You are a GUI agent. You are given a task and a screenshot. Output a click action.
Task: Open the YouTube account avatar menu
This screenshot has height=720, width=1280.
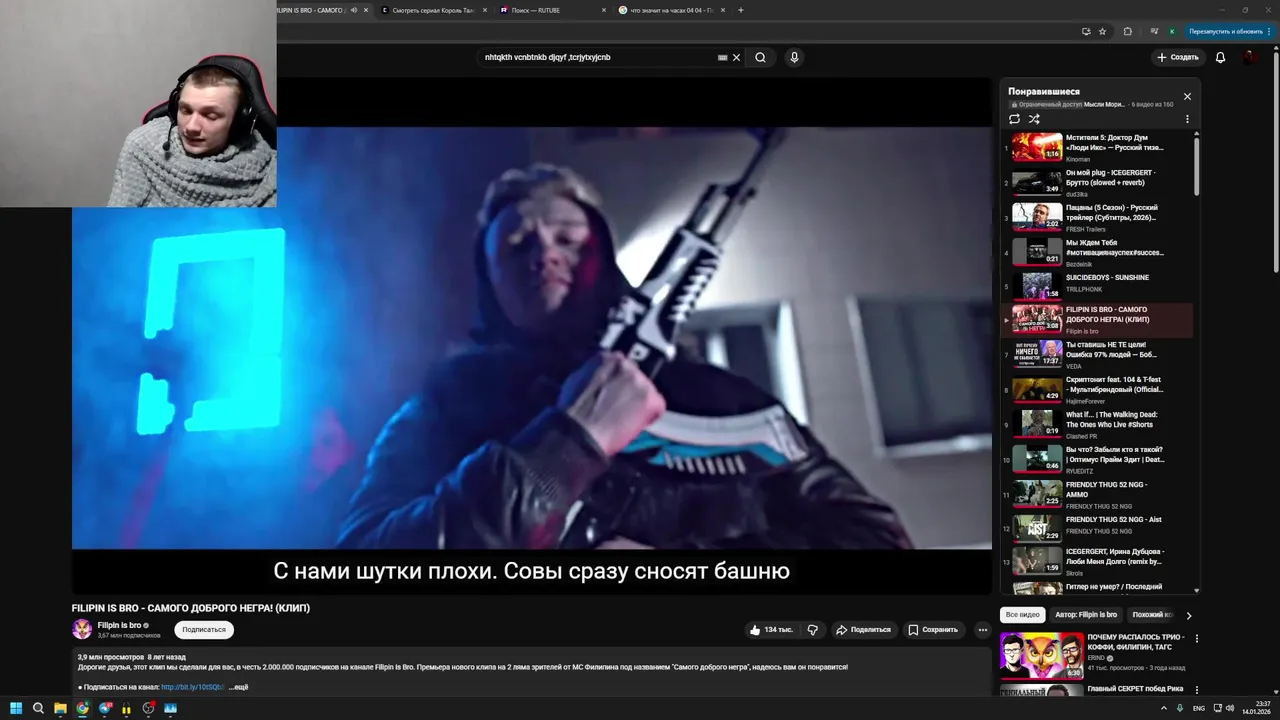pos(1251,57)
